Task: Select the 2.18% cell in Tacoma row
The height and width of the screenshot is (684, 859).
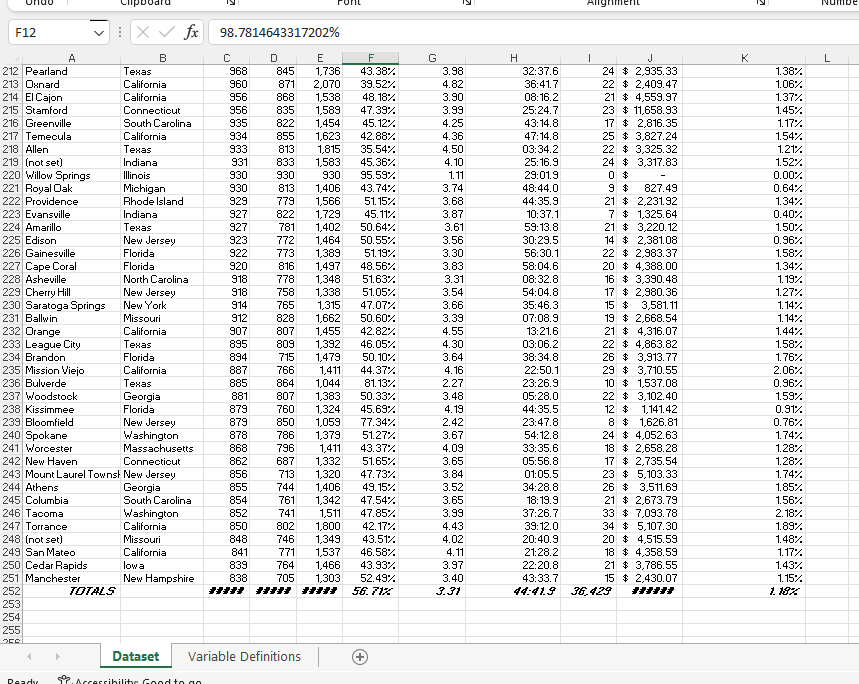Action: pos(744,513)
